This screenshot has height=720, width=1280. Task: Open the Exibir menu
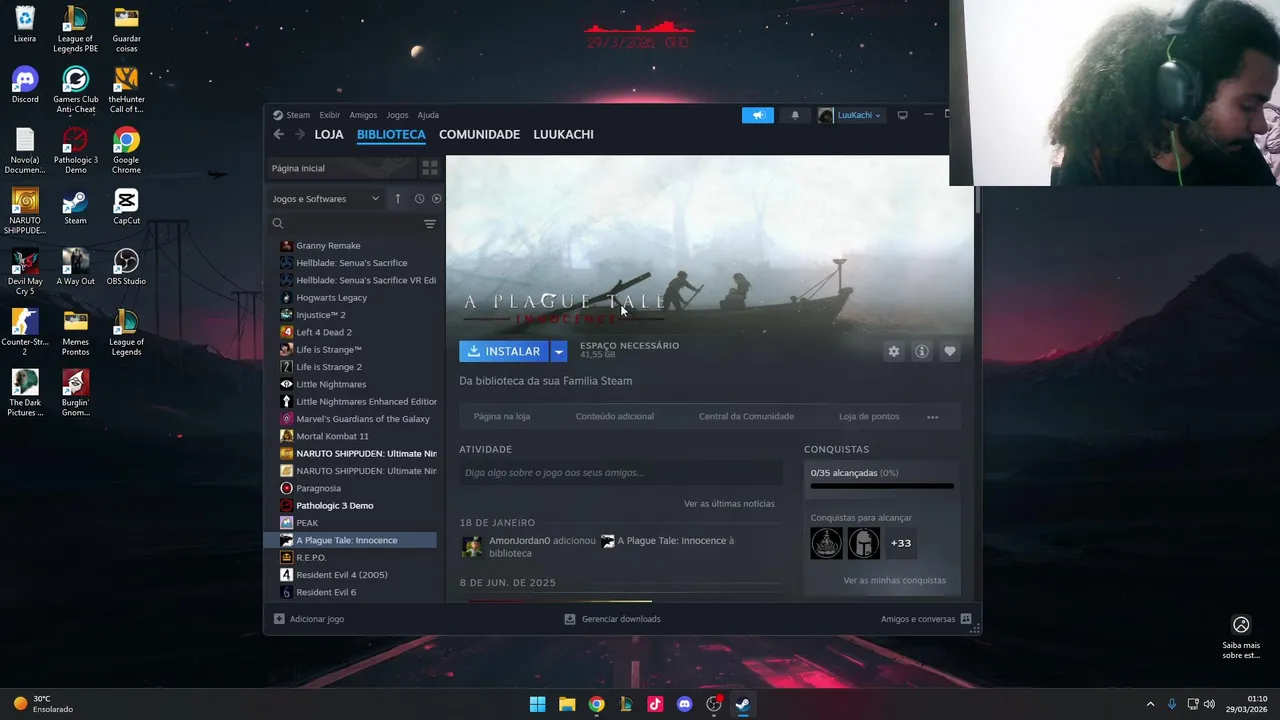pos(330,115)
